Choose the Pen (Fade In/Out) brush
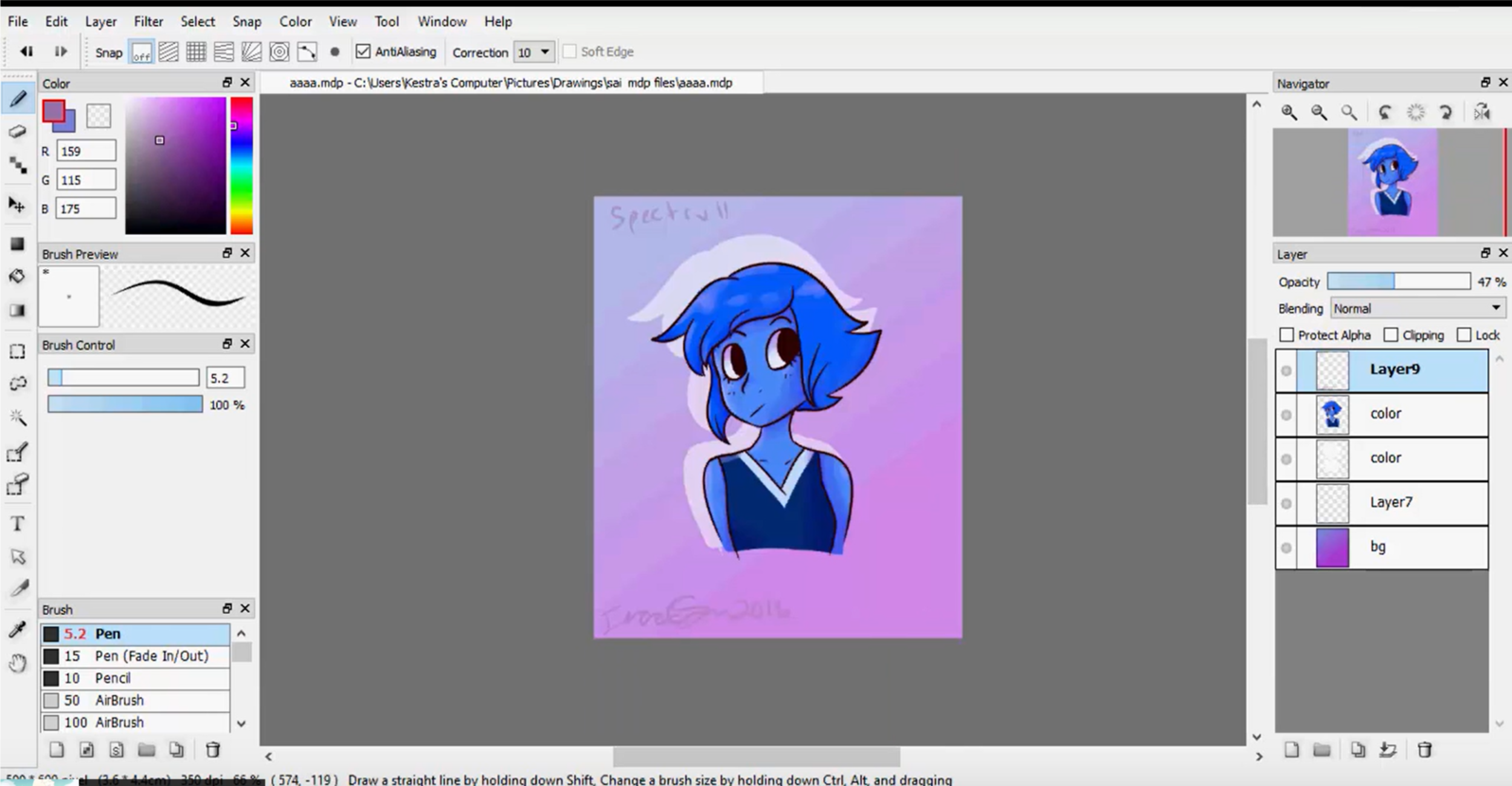The image size is (1512, 786). (x=135, y=656)
